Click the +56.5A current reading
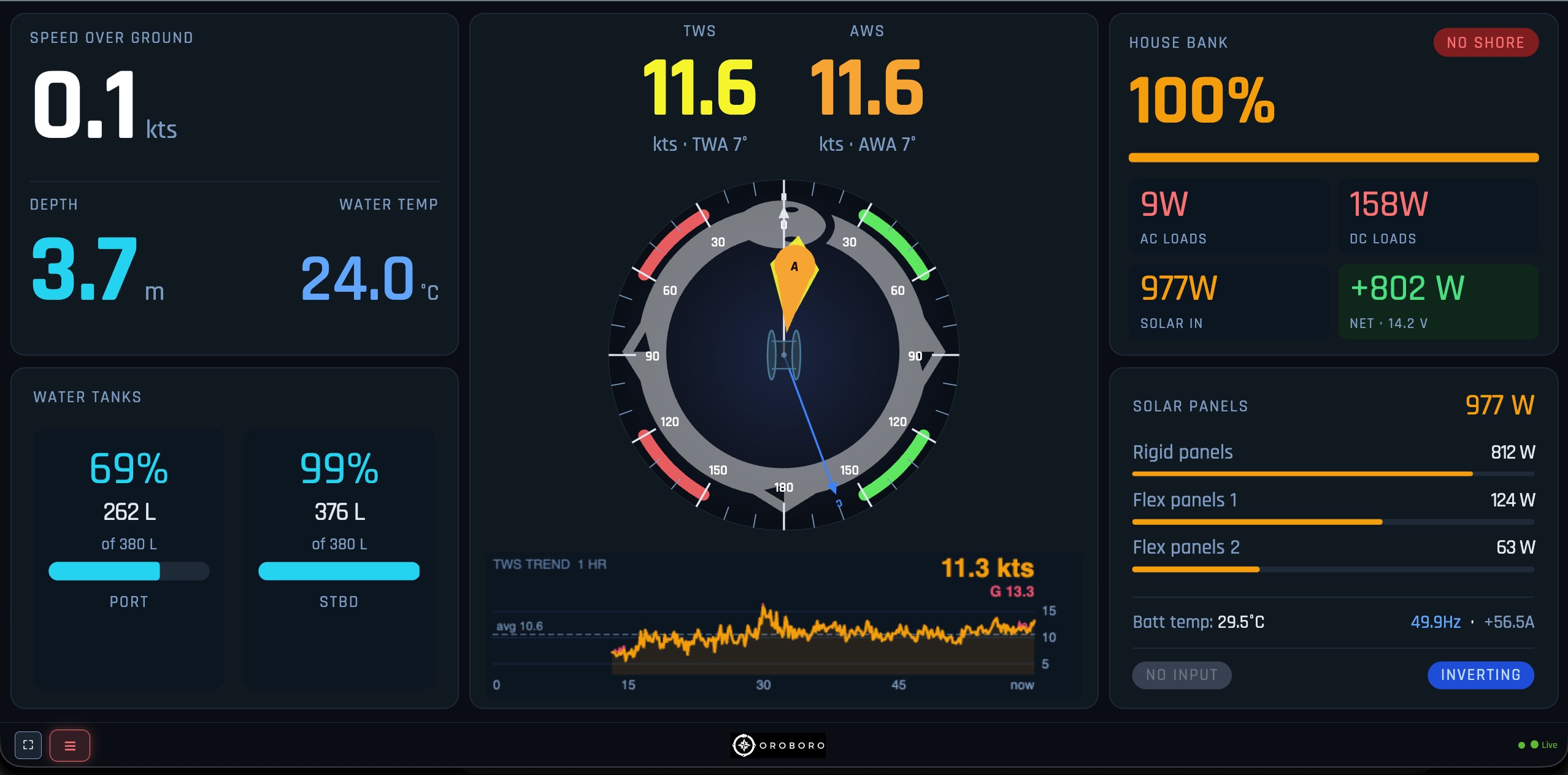This screenshot has width=1568, height=775. point(1509,622)
